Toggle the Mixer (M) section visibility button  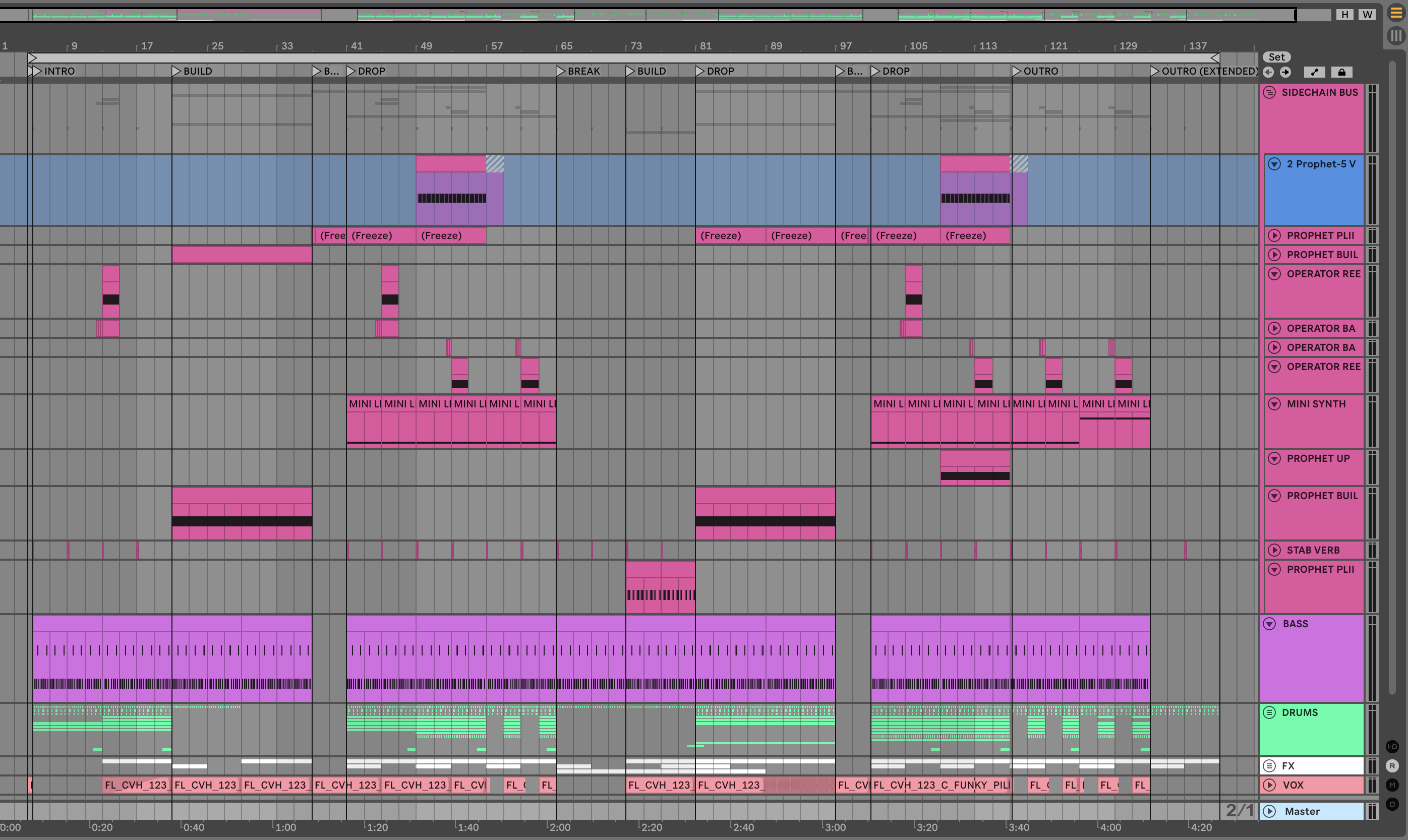1392,785
